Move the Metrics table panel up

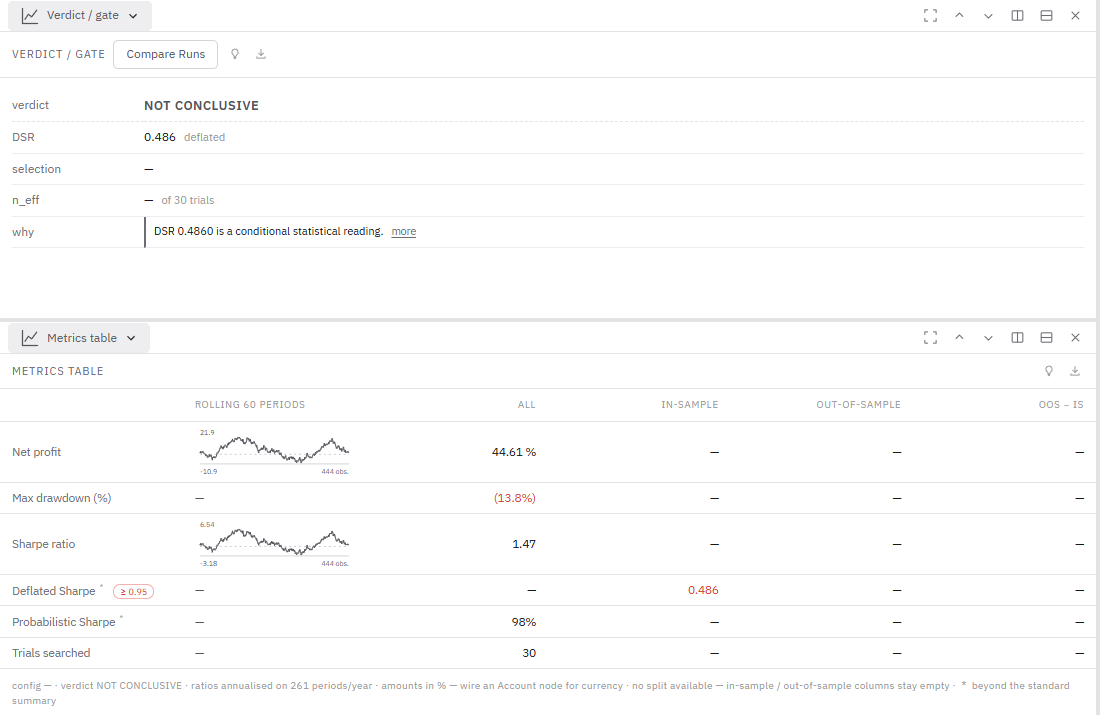959,338
